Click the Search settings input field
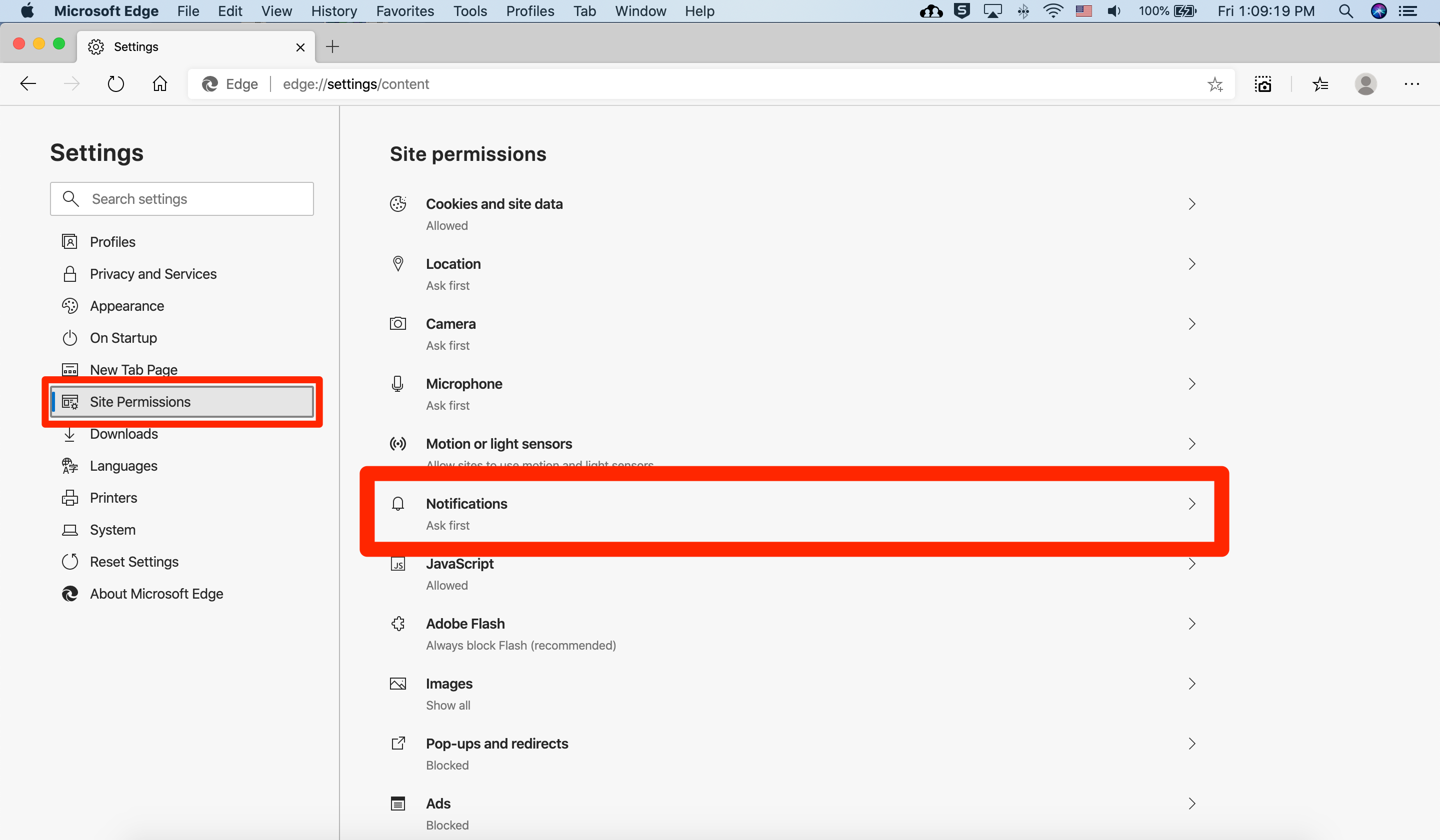Screen dimensions: 1440x840 pos(183,198)
